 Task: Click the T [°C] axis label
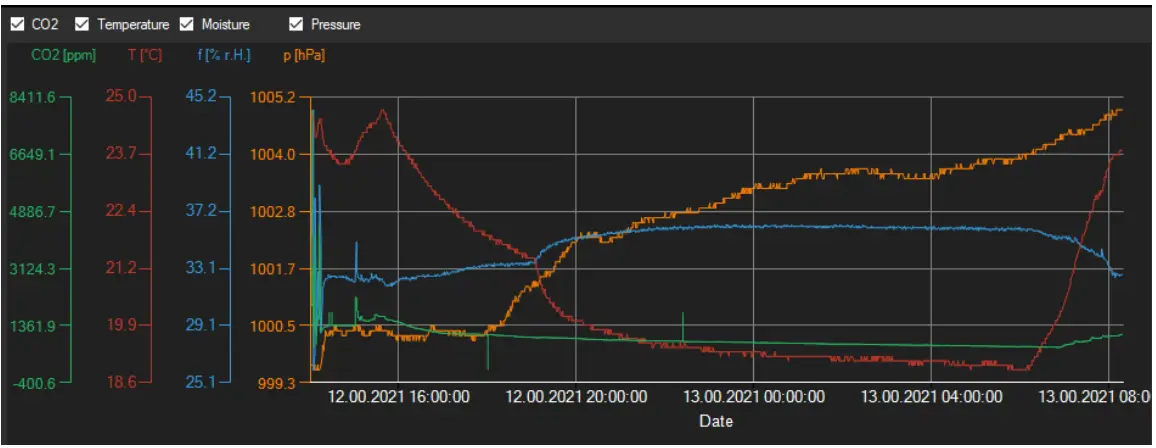[145, 55]
